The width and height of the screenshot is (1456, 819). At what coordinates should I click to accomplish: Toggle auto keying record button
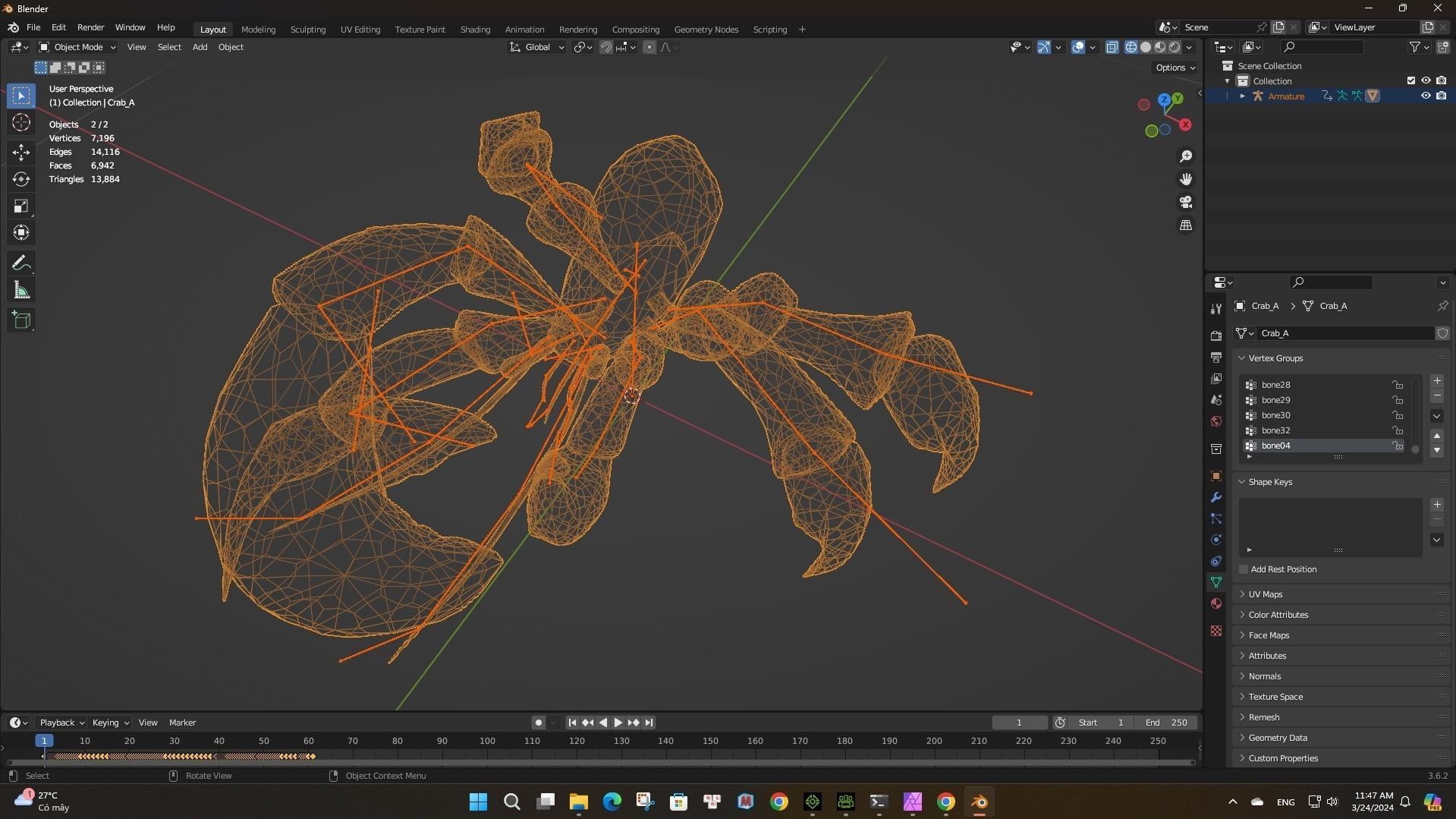coord(538,723)
